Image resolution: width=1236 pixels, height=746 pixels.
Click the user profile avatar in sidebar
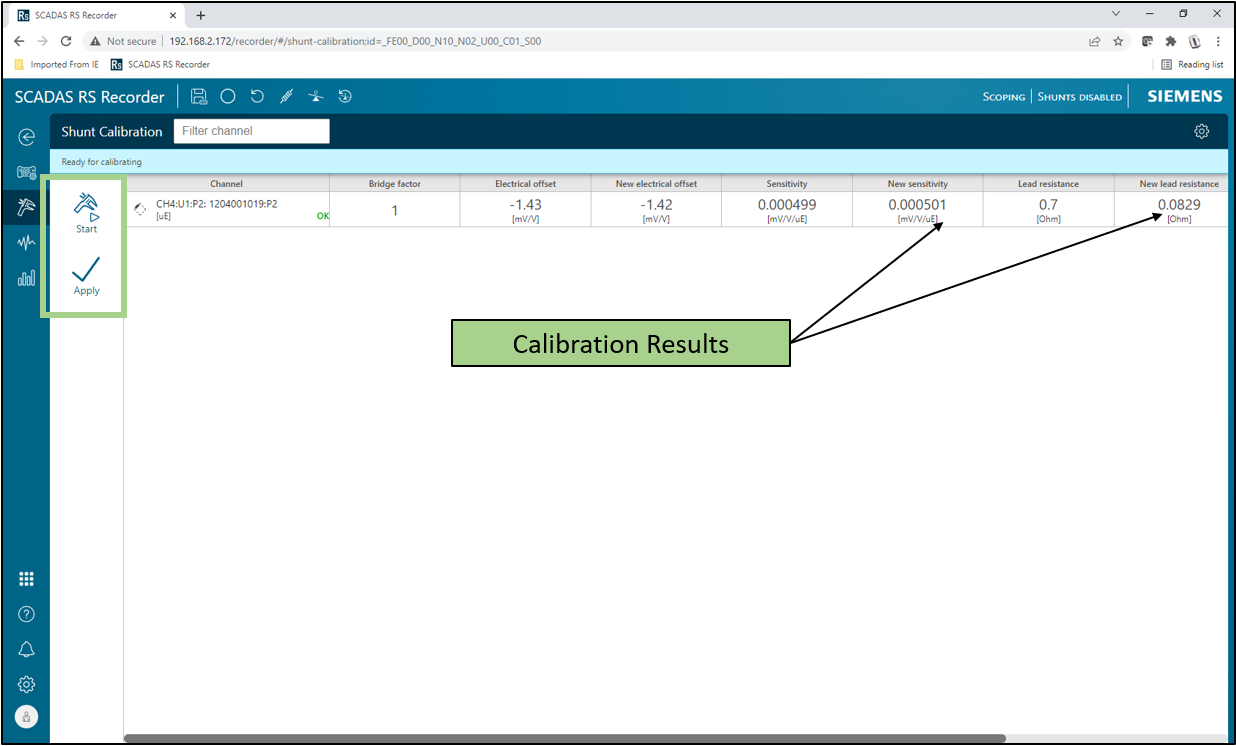coord(27,716)
